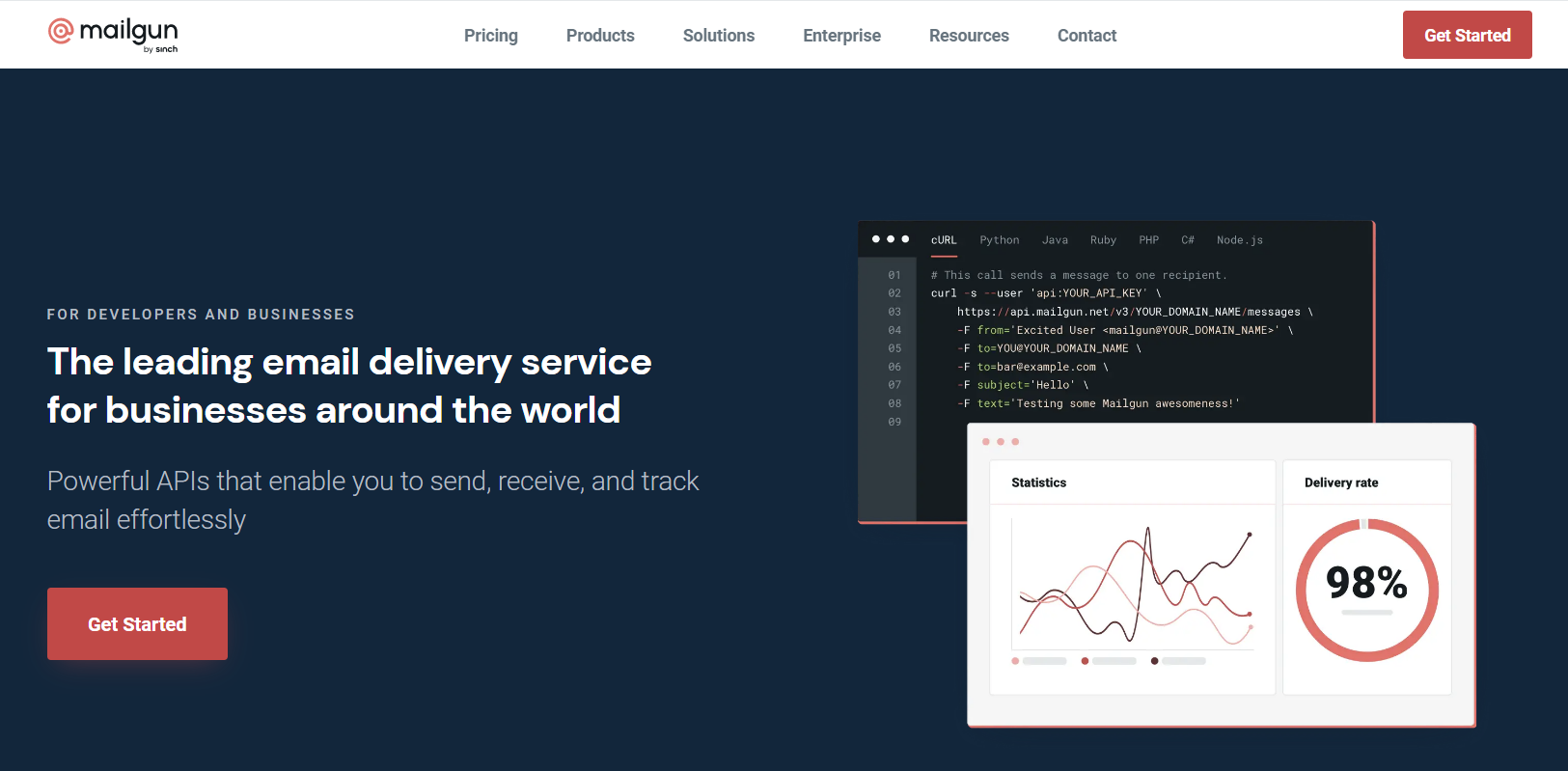Viewport: 1568px width, 771px height.
Task: Switch to the PHP code tab
Action: click(x=1148, y=240)
